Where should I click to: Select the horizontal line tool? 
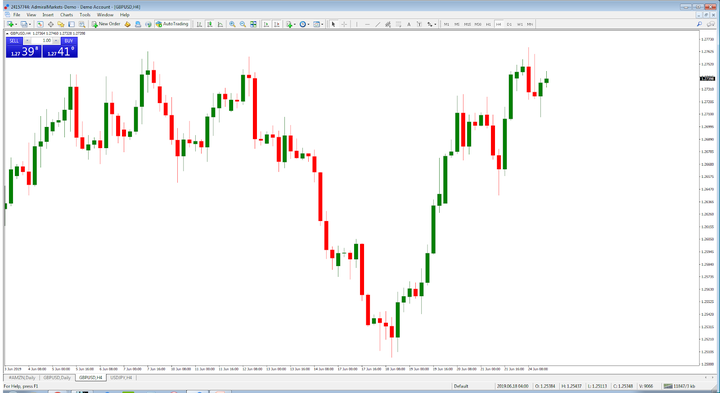click(367, 24)
